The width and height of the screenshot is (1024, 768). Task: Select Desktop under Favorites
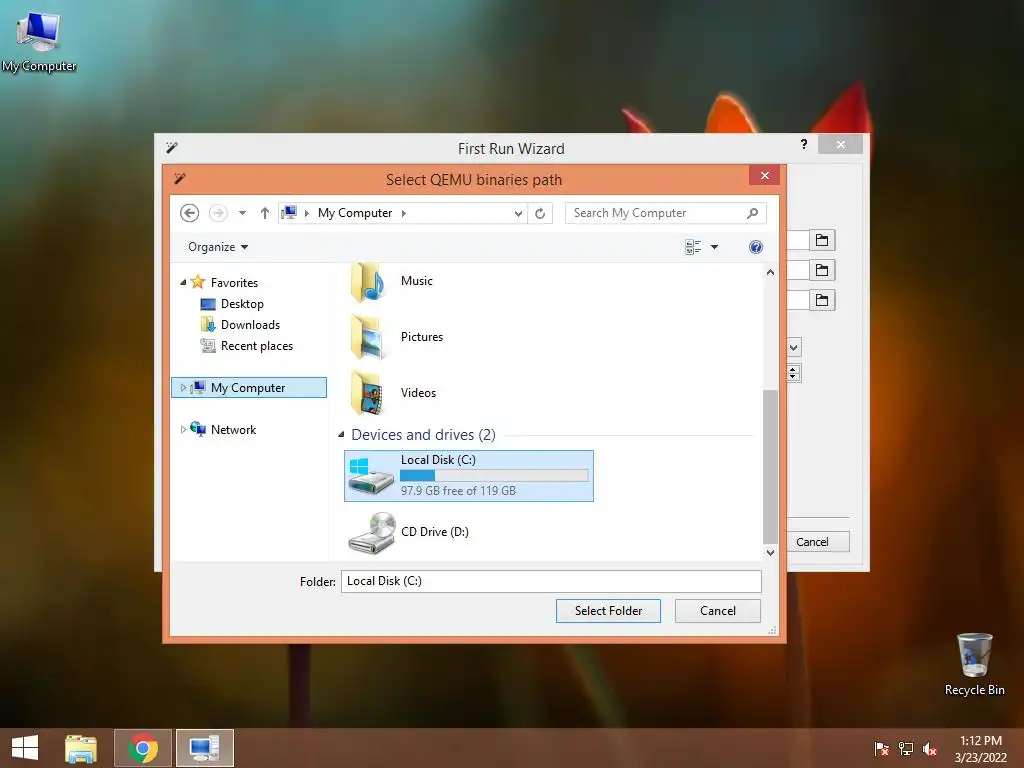[x=242, y=304]
